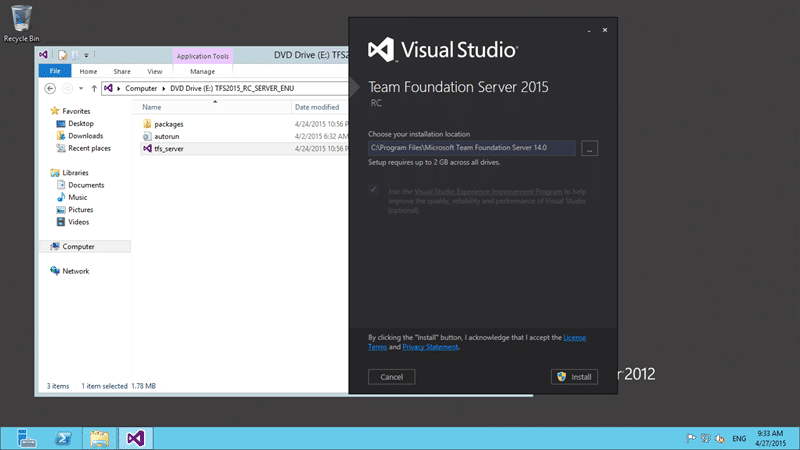Screen dimensions: 800x450
Task: Launch PowerShell from the taskbar
Action: click(x=63, y=438)
